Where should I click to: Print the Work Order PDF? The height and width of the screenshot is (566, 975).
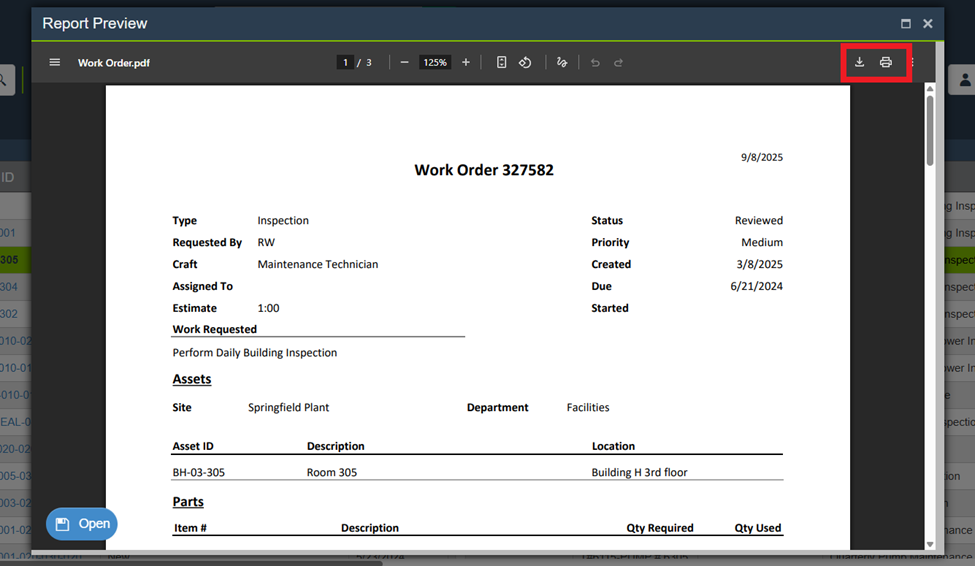coord(886,62)
